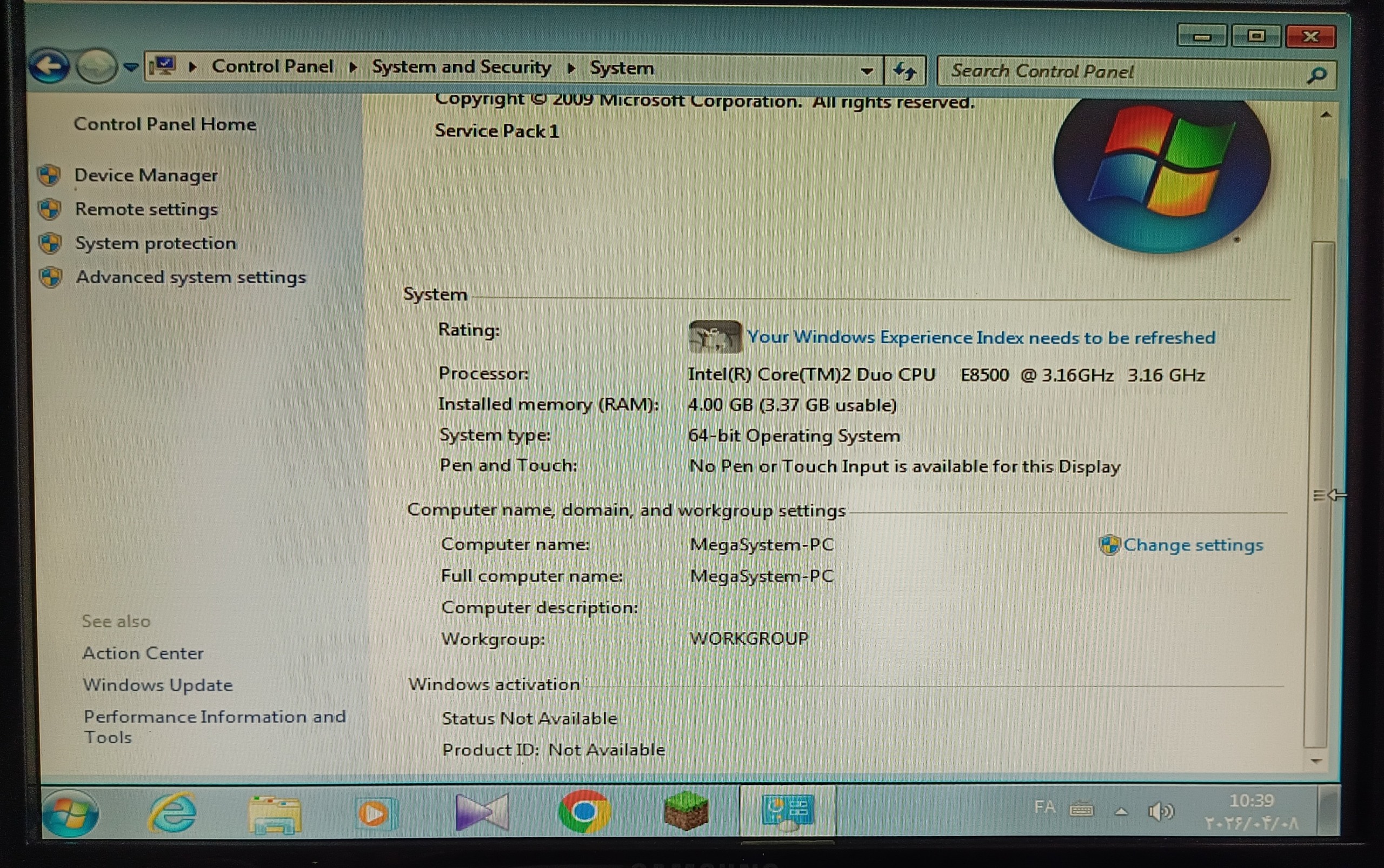Screen dimensions: 1384x868
Task: Click the 4.00 GB (3.37 GB usable) text
Action: coord(793,405)
